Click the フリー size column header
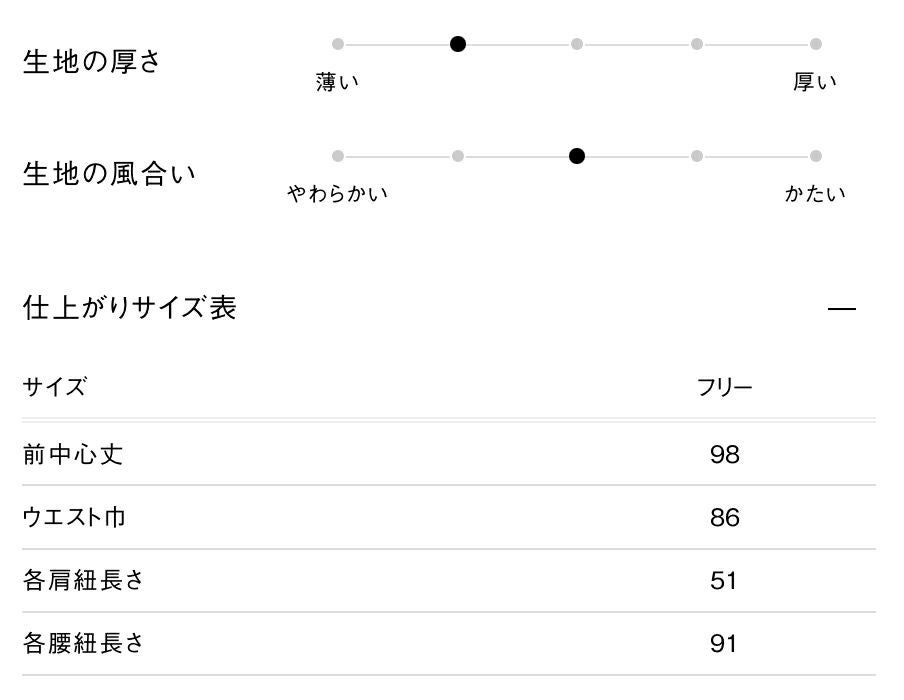 point(724,388)
